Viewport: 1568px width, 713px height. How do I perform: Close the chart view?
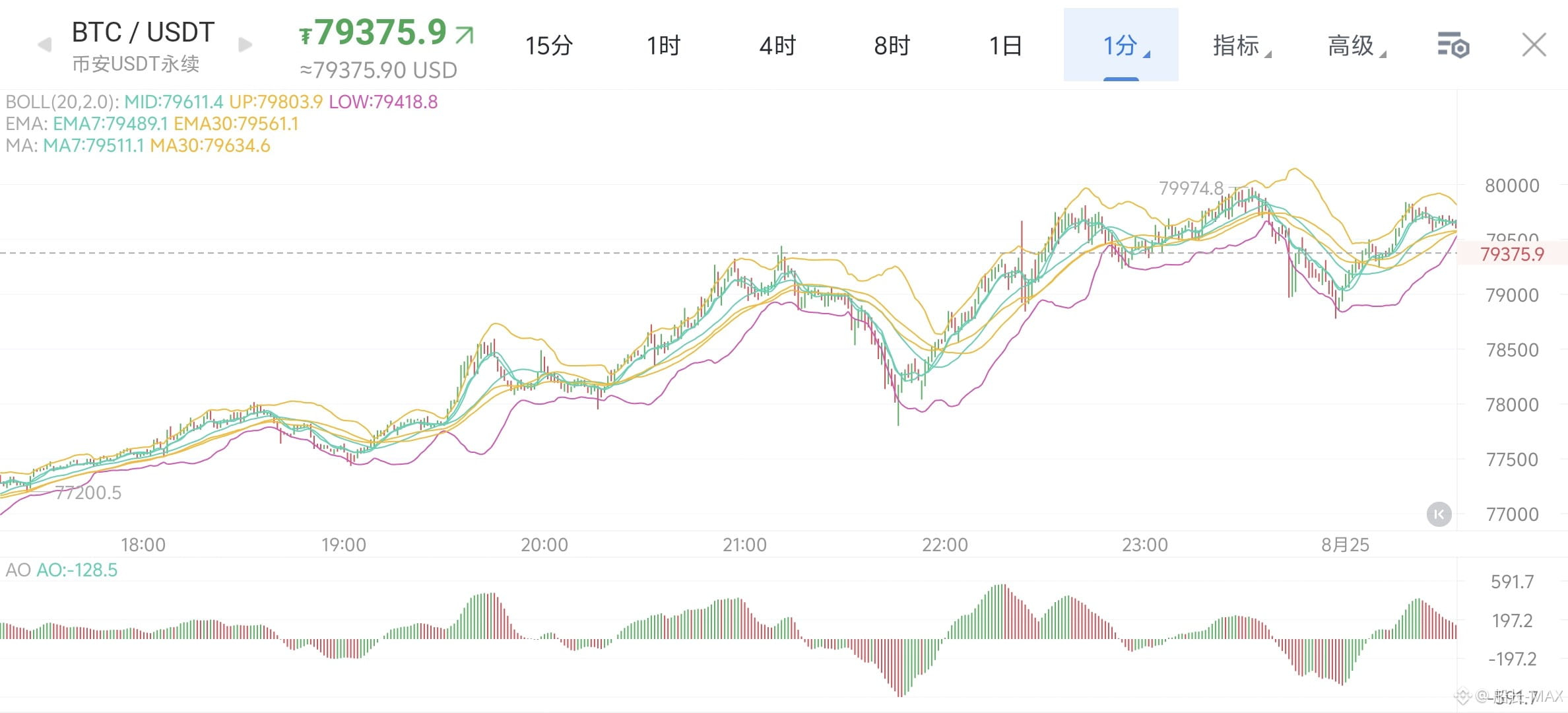pos(1534,45)
